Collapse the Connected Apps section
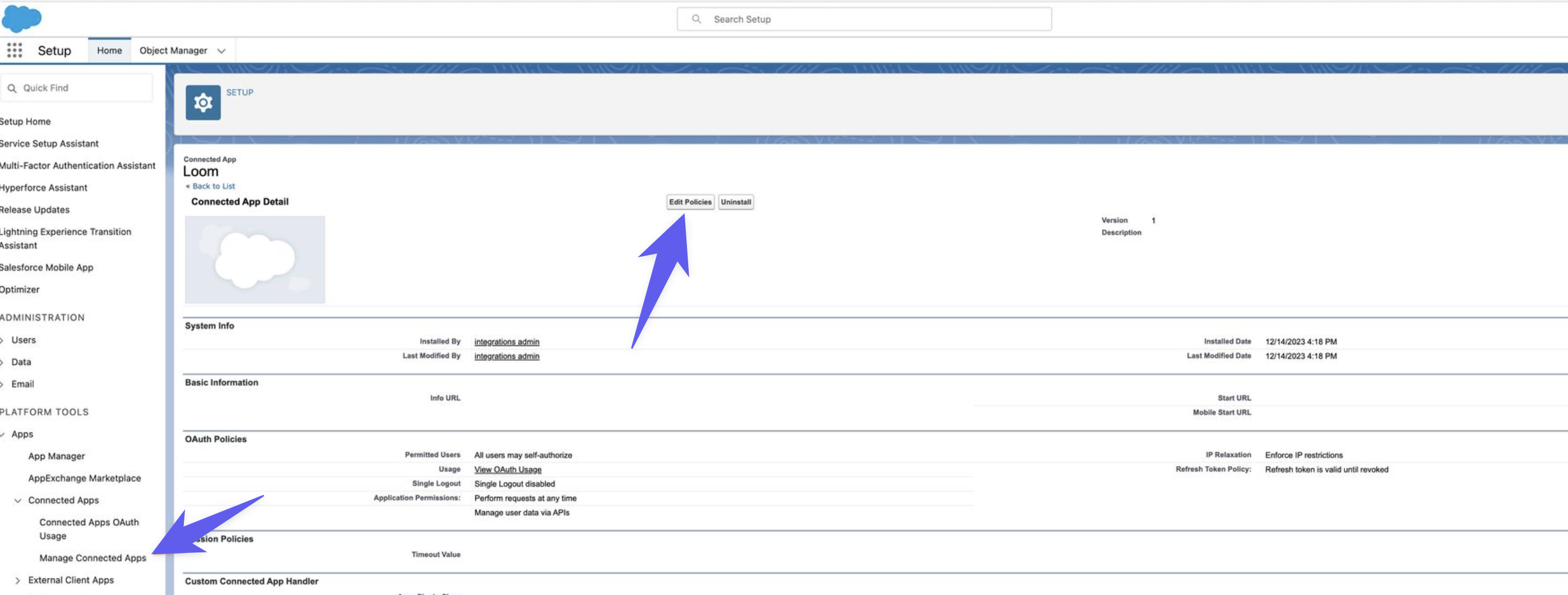Screen dimensions: 1568x595 tap(17, 500)
